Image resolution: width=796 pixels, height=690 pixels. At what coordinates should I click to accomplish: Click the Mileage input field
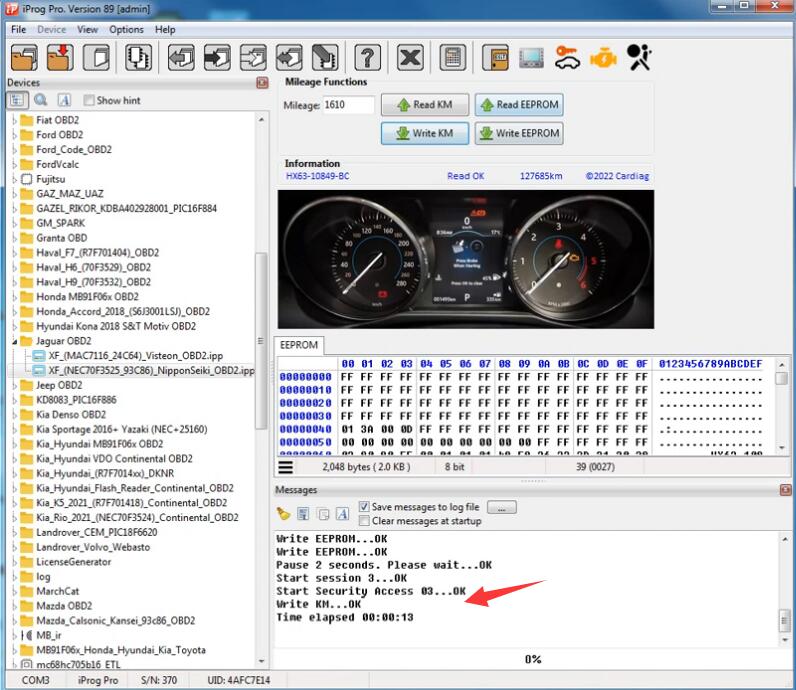coord(348,105)
